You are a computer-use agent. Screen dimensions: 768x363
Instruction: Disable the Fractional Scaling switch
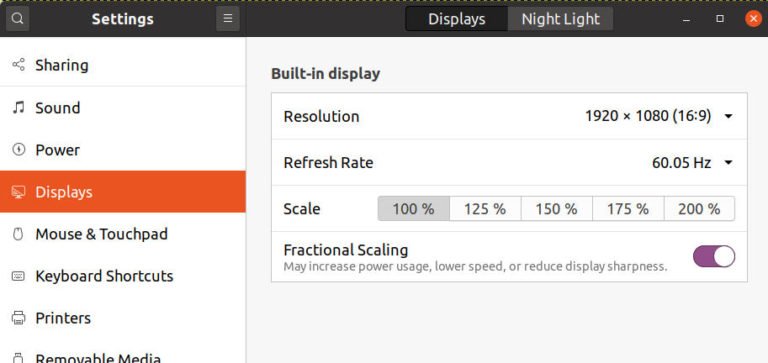(x=714, y=257)
